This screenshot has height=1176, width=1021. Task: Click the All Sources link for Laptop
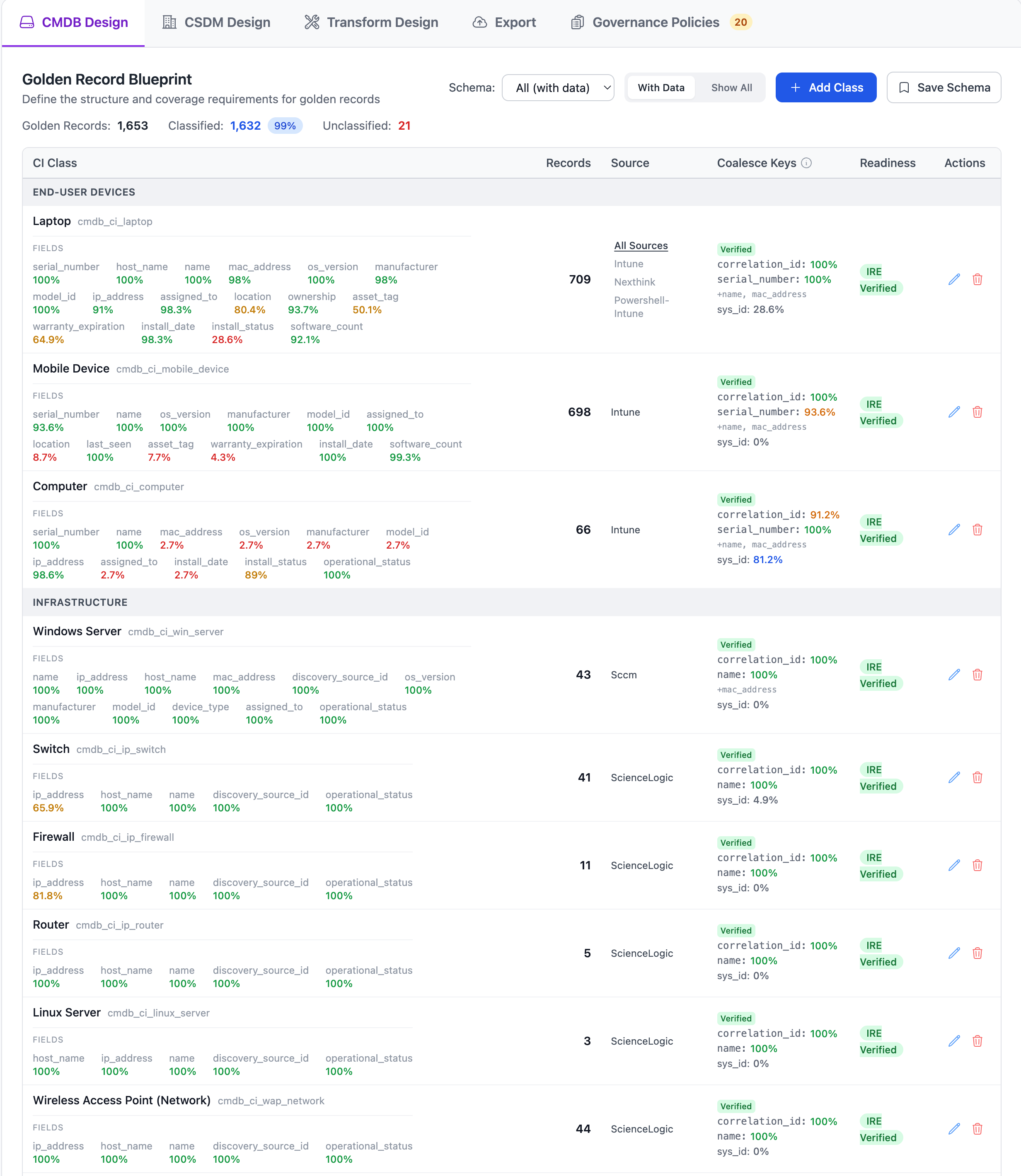tap(641, 246)
